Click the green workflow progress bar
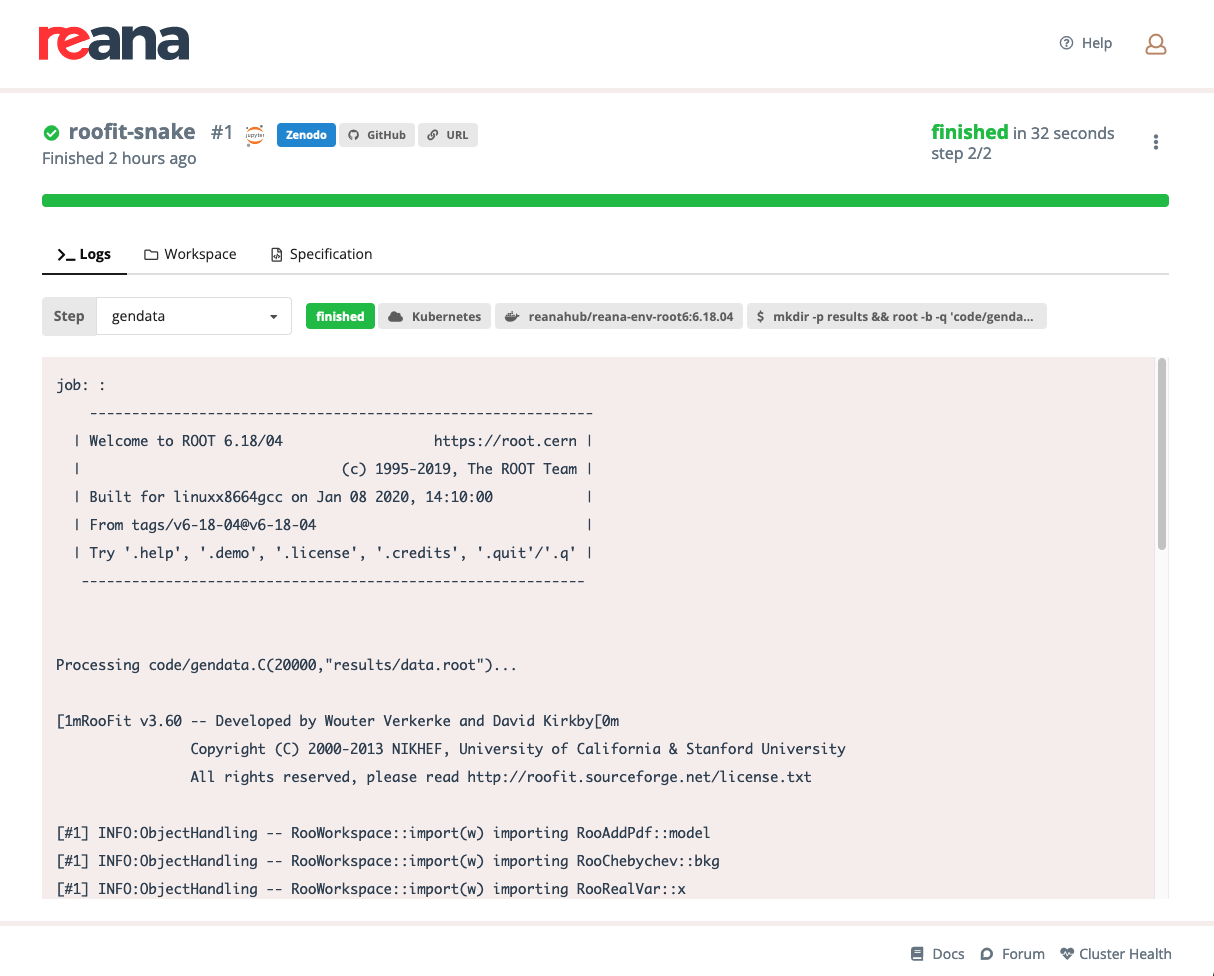The image size is (1214, 976). click(604, 200)
